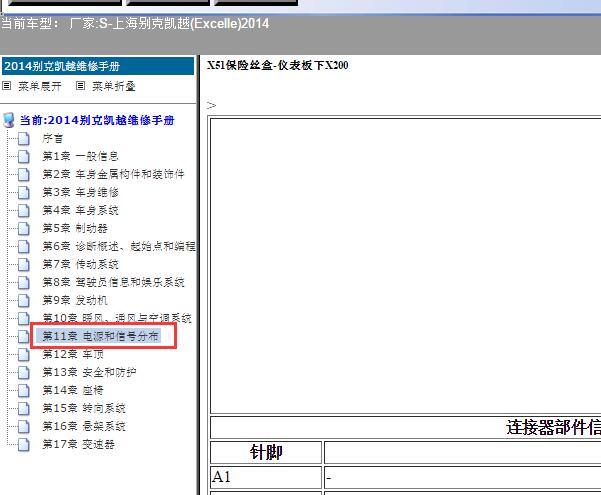Open 第15章 转向系统
This screenshot has width=601, height=495.
point(84,408)
